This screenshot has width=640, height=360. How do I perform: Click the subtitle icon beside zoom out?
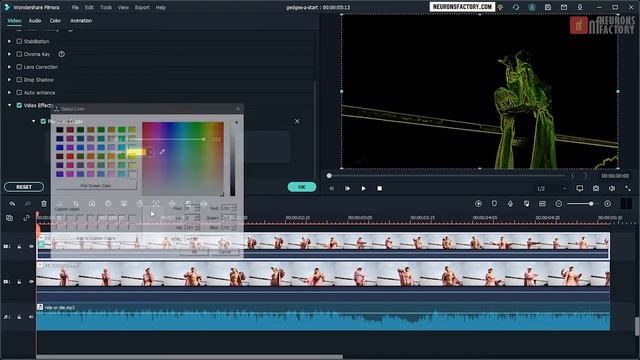[x=542, y=204]
